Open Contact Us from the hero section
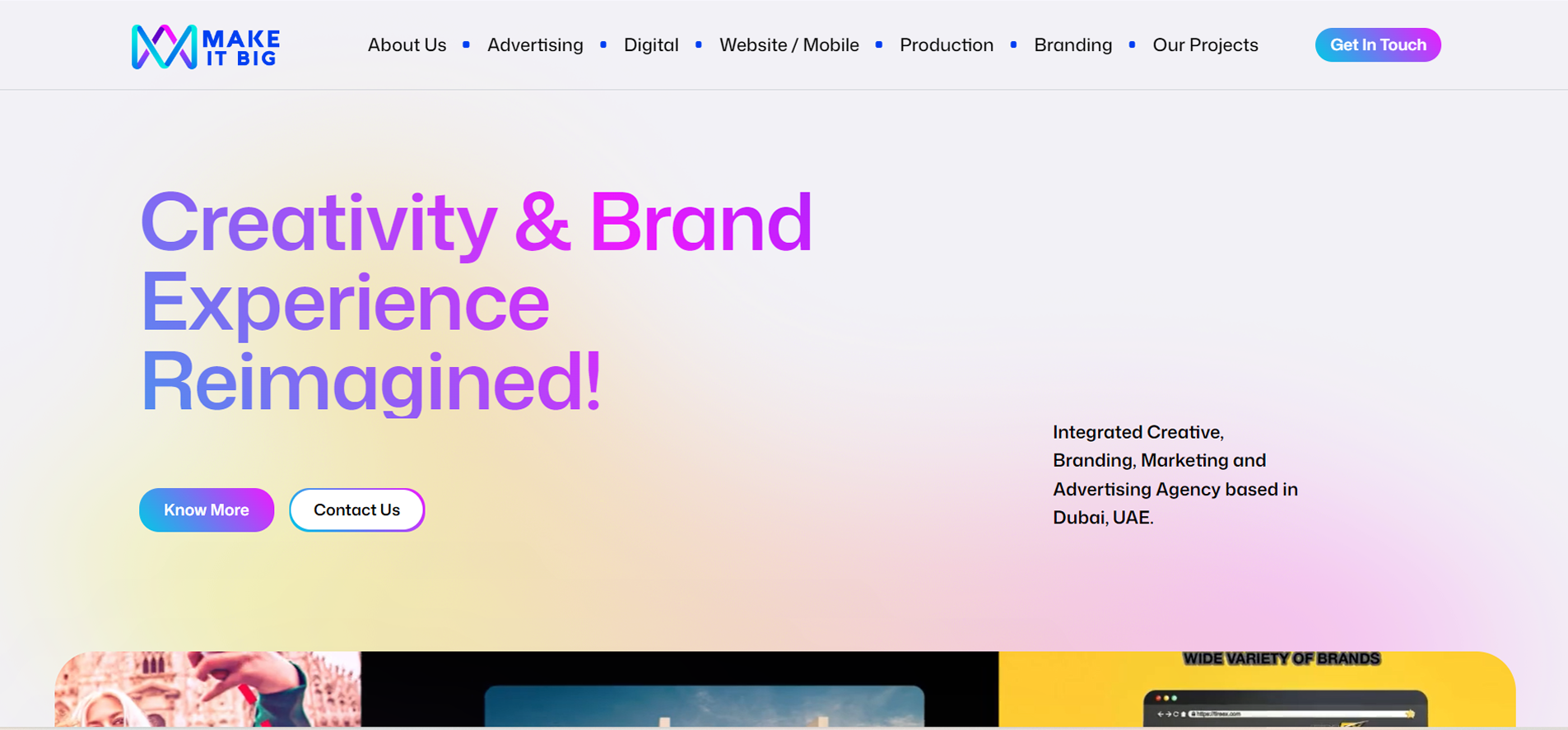 356,510
